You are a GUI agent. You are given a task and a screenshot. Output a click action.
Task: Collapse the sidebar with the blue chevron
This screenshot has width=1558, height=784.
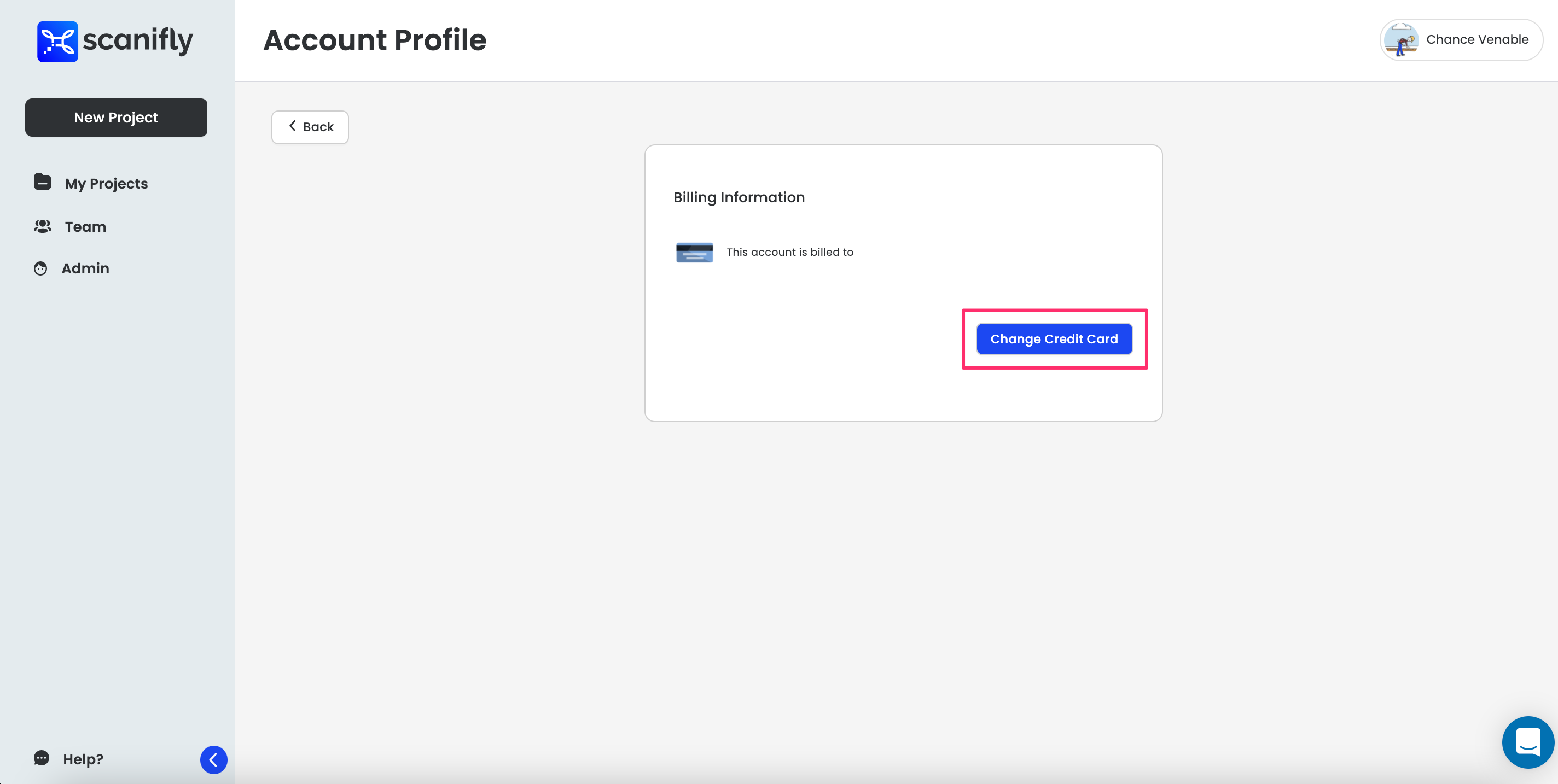(x=213, y=760)
